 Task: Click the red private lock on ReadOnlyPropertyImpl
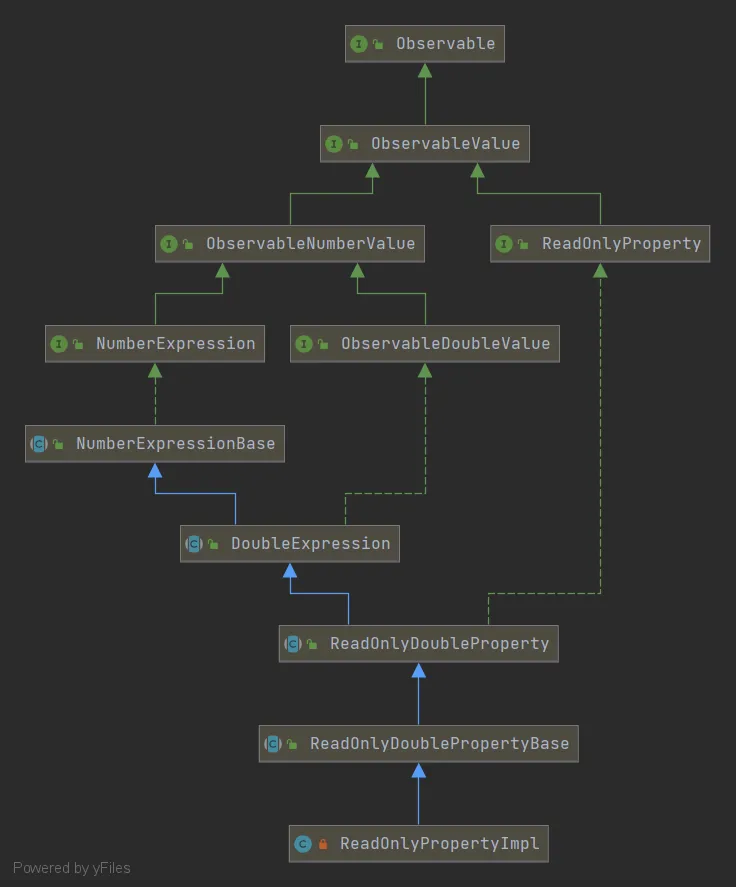323,845
